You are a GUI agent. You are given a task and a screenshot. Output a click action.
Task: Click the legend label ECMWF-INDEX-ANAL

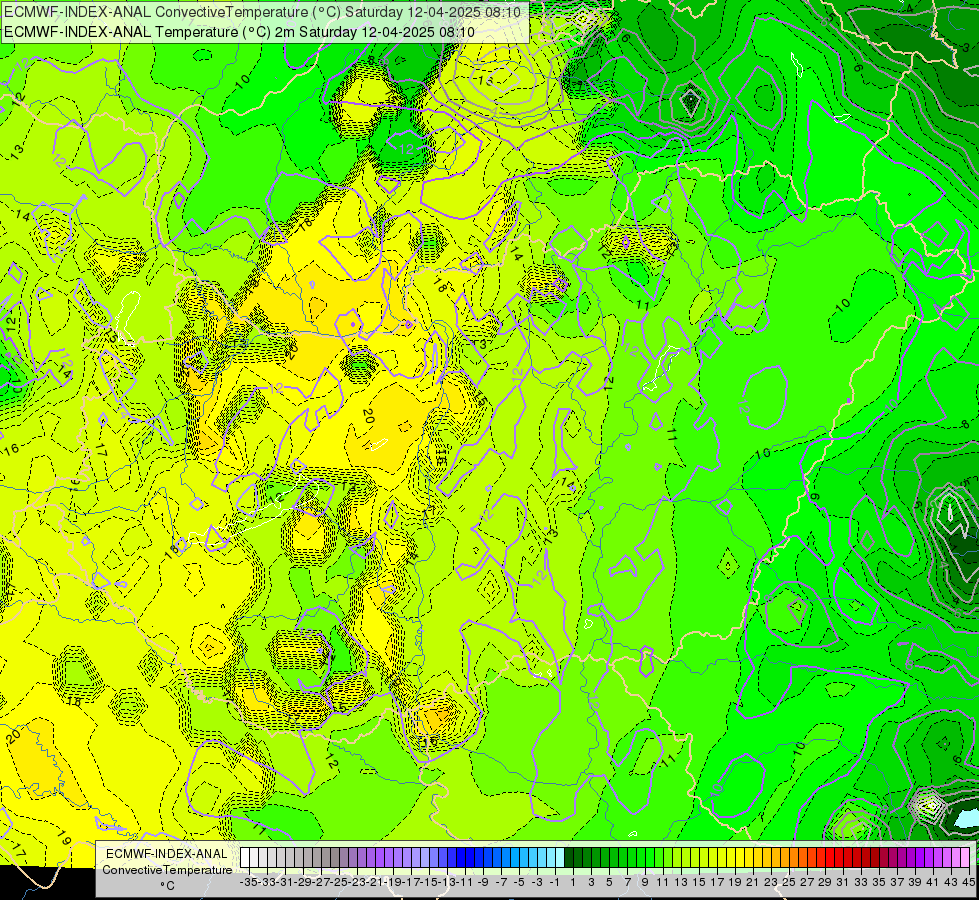(166, 854)
